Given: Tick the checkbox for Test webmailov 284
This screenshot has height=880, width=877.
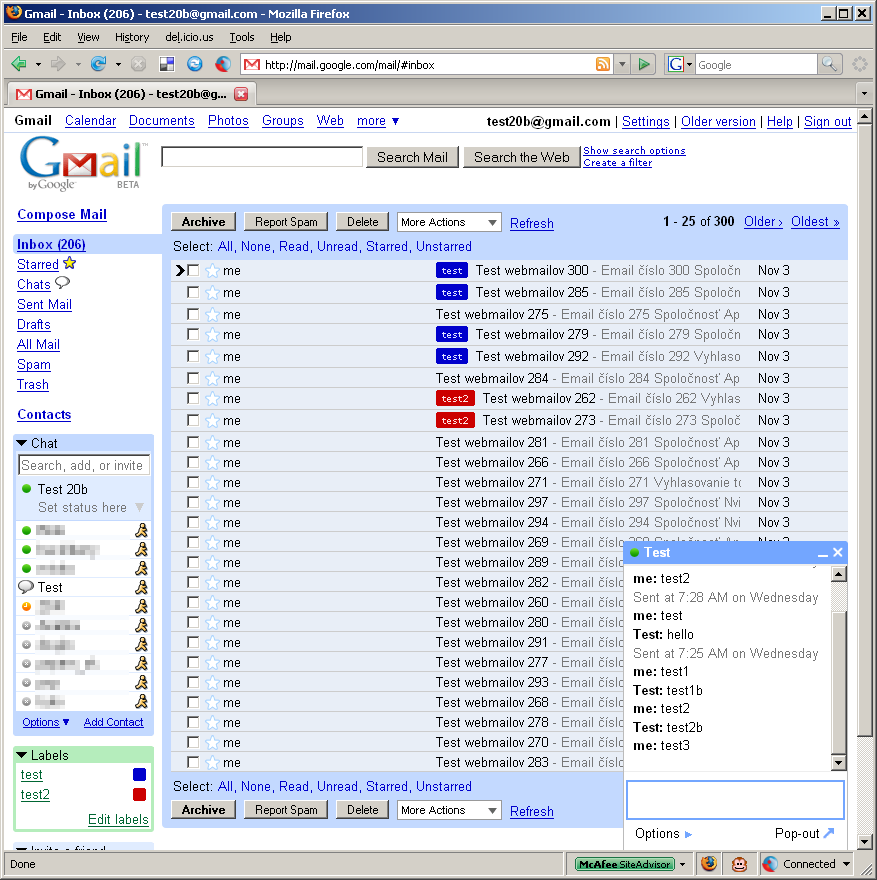Looking at the screenshot, I should point(193,378).
